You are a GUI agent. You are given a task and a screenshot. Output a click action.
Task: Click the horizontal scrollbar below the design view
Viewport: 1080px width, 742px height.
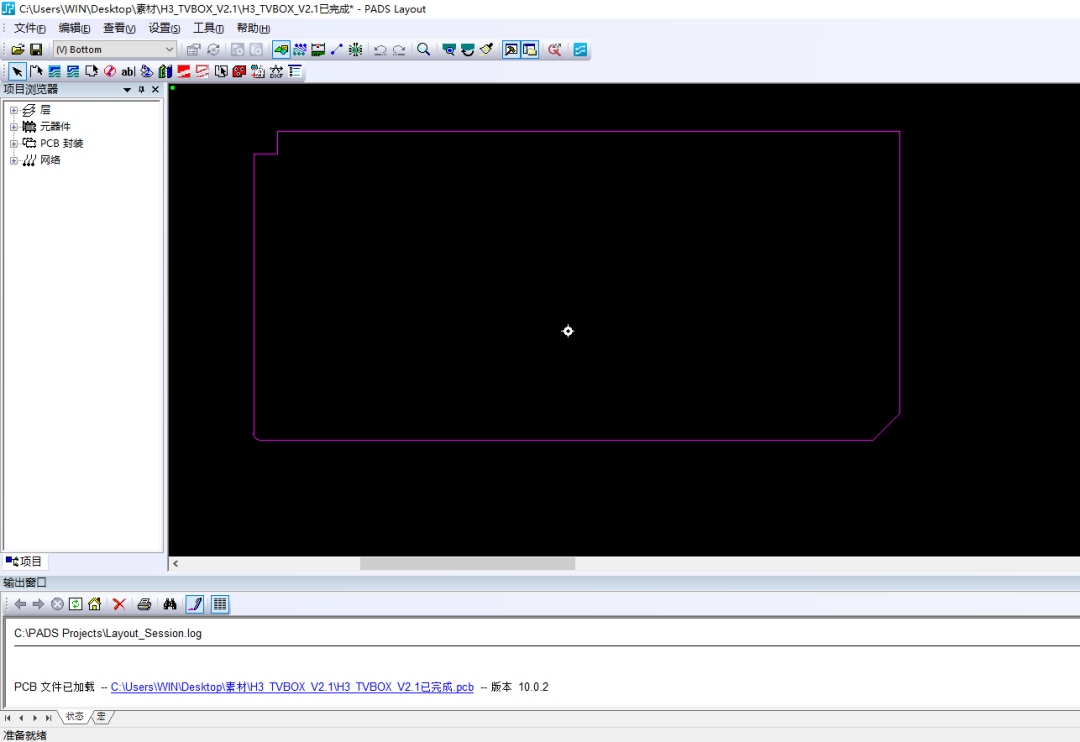coord(465,563)
